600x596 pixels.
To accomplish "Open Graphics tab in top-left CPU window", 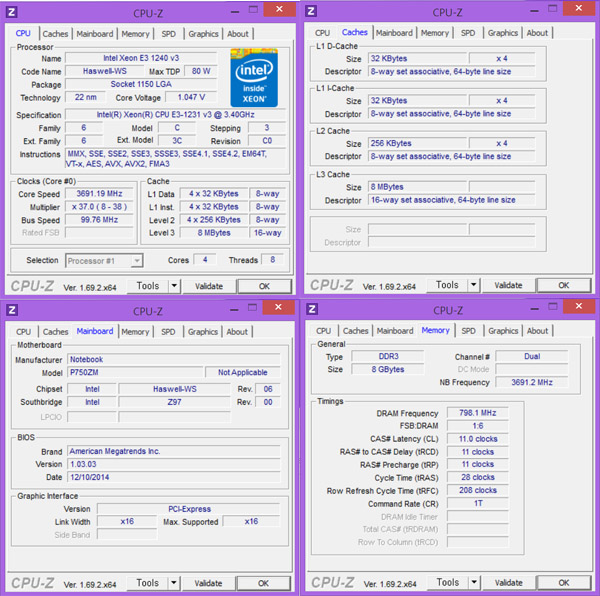I will [x=203, y=34].
